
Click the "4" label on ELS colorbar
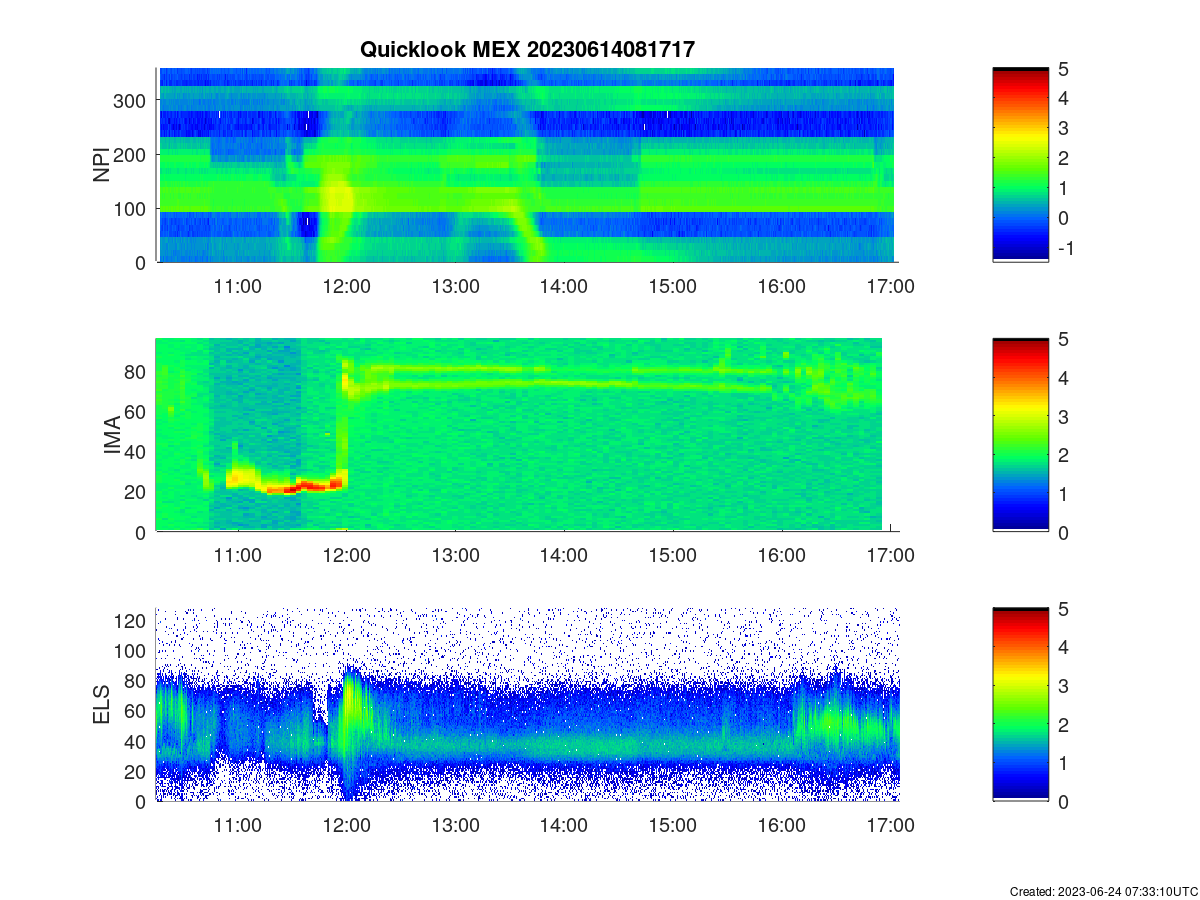(1064, 647)
